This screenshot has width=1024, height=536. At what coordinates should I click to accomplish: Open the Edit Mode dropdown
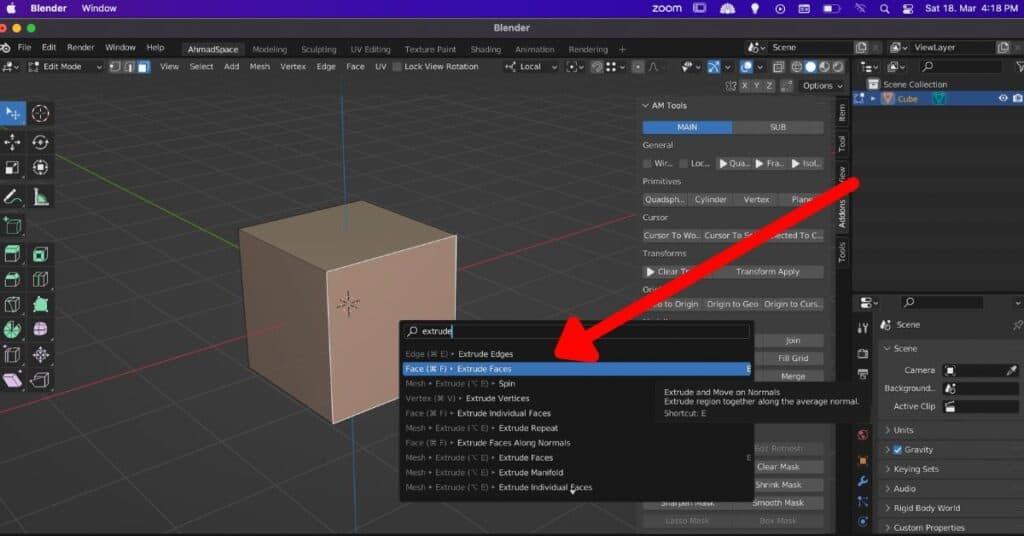tap(65, 67)
